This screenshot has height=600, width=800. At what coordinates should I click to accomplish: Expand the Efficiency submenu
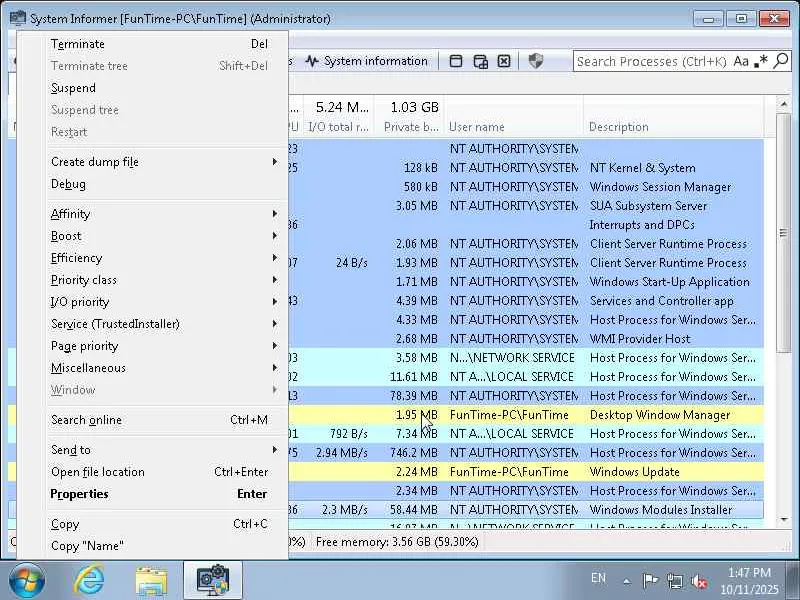(x=160, y=258)
